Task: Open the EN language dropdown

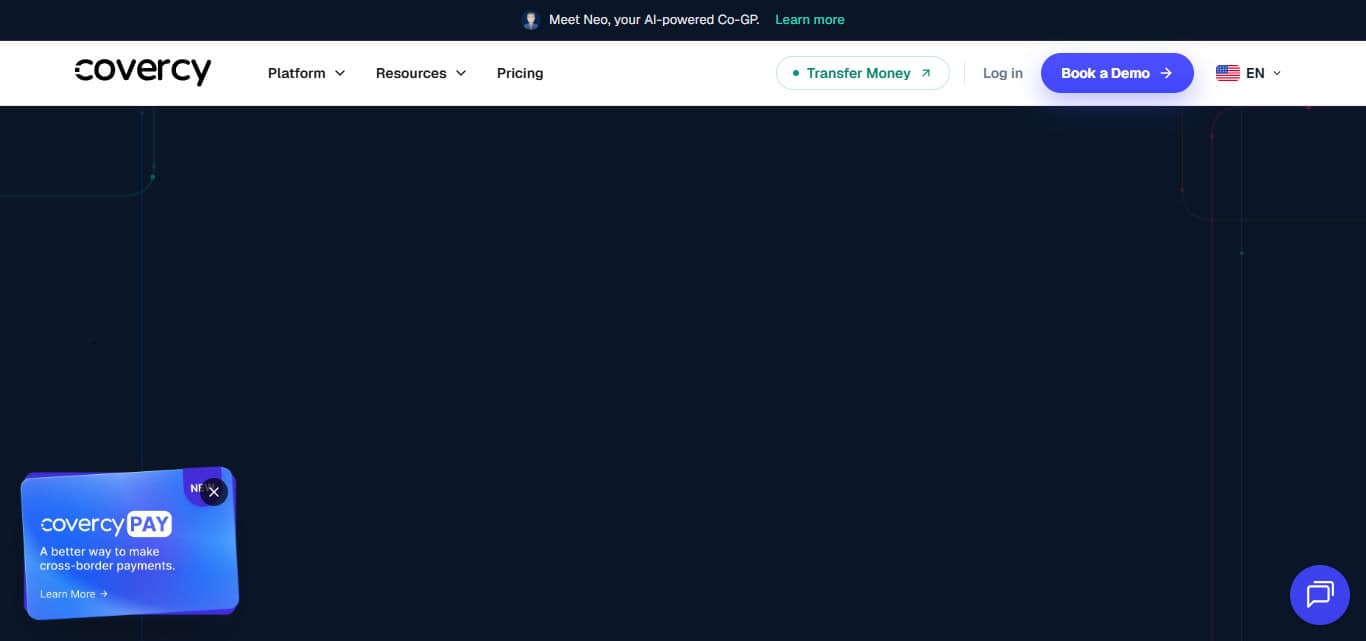Action: 1248,73
